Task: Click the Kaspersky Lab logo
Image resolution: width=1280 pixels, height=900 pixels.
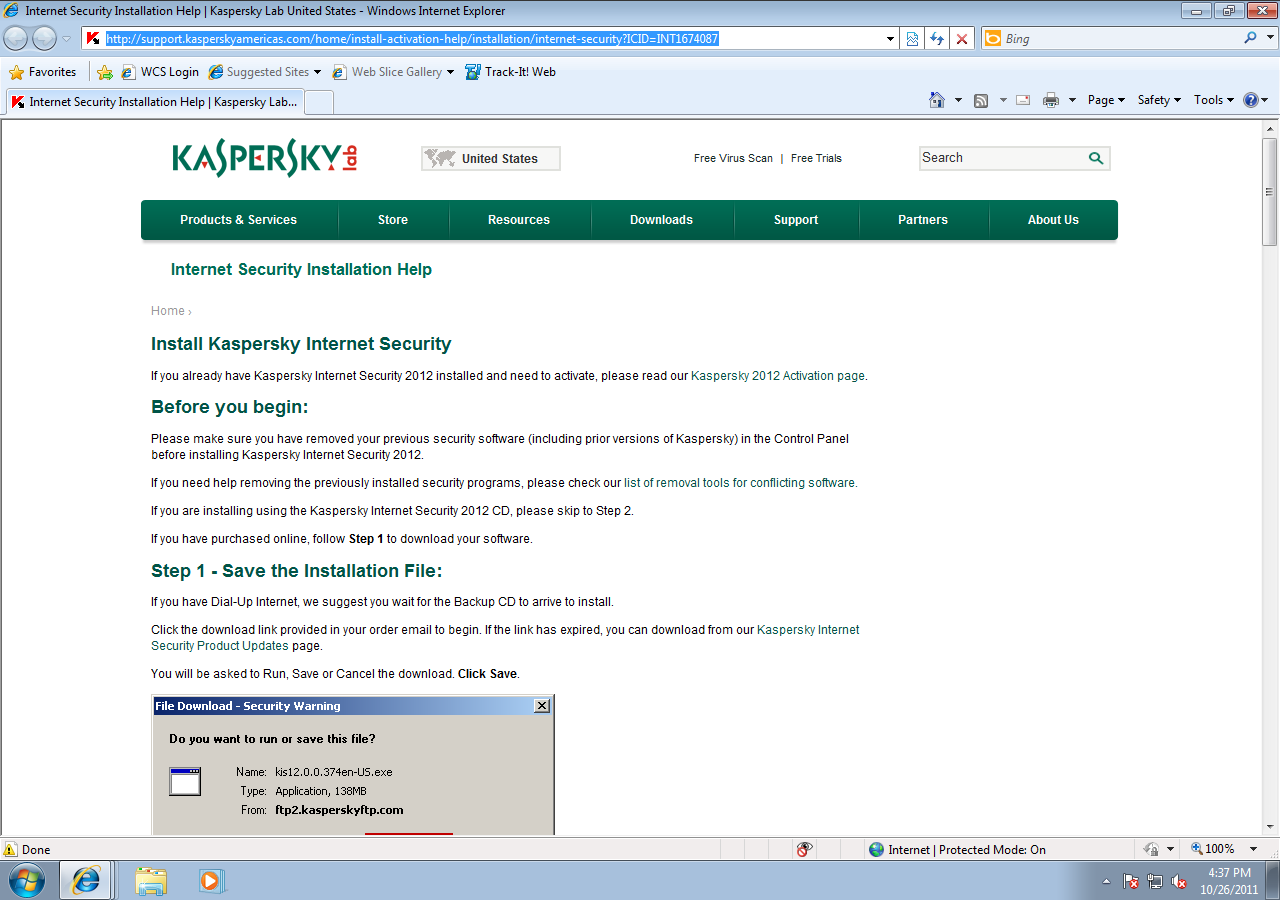Action: point(265,158)
